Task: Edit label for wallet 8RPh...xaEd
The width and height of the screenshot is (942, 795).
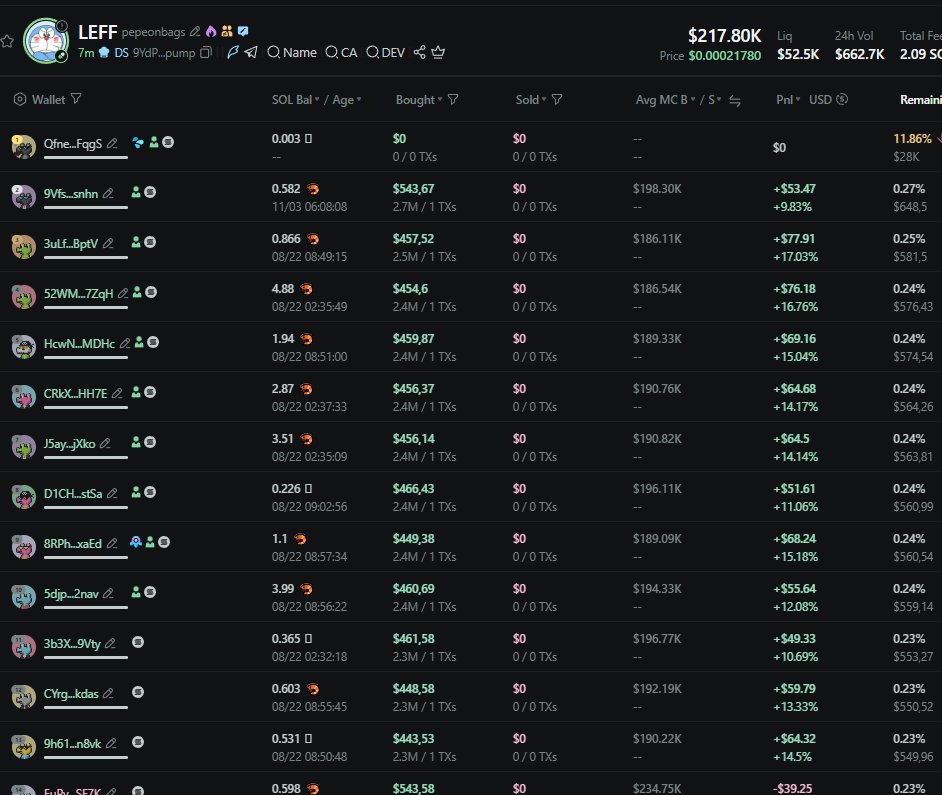Action: pyautogui.click(x=112, y=543)
